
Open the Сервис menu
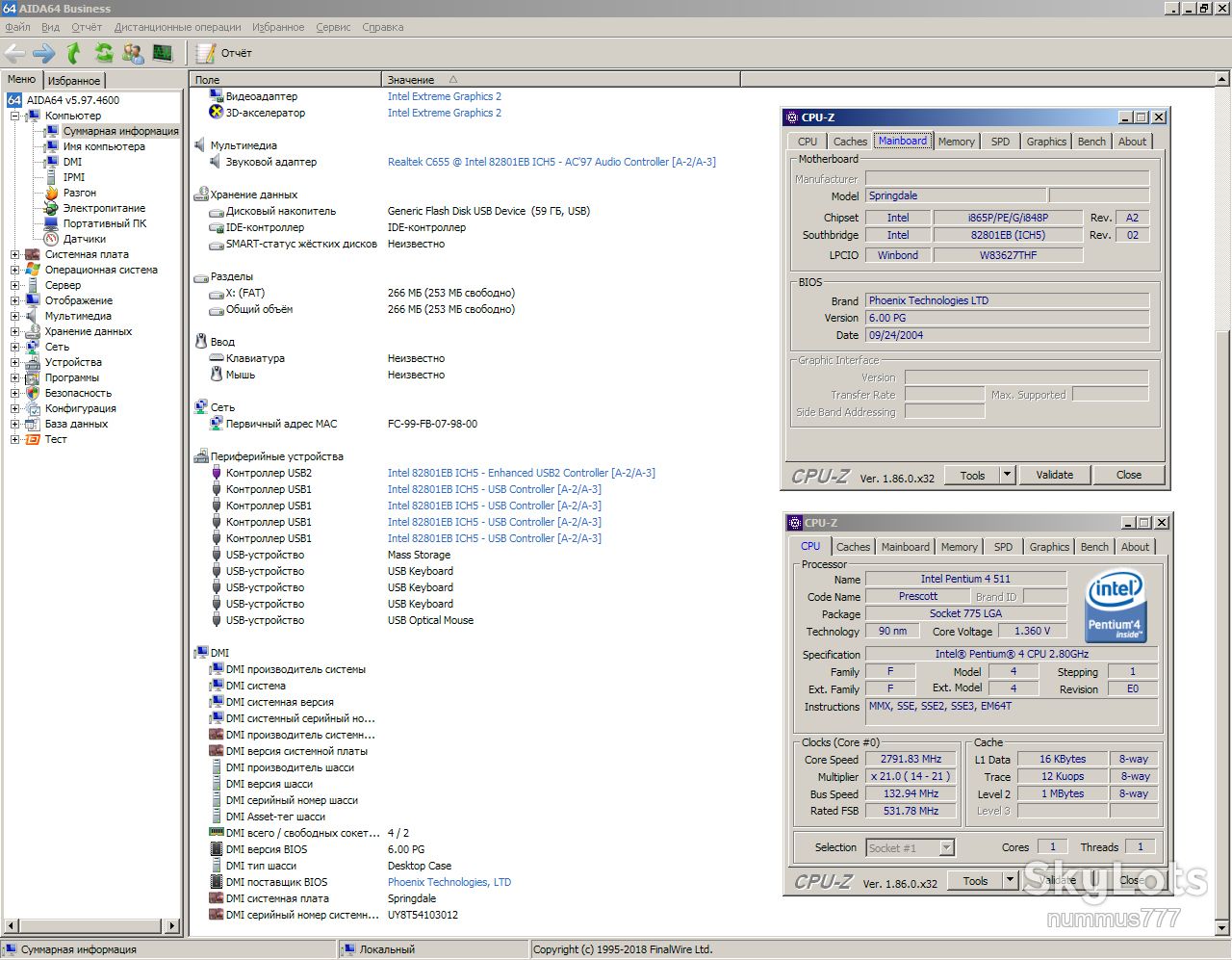333,27
